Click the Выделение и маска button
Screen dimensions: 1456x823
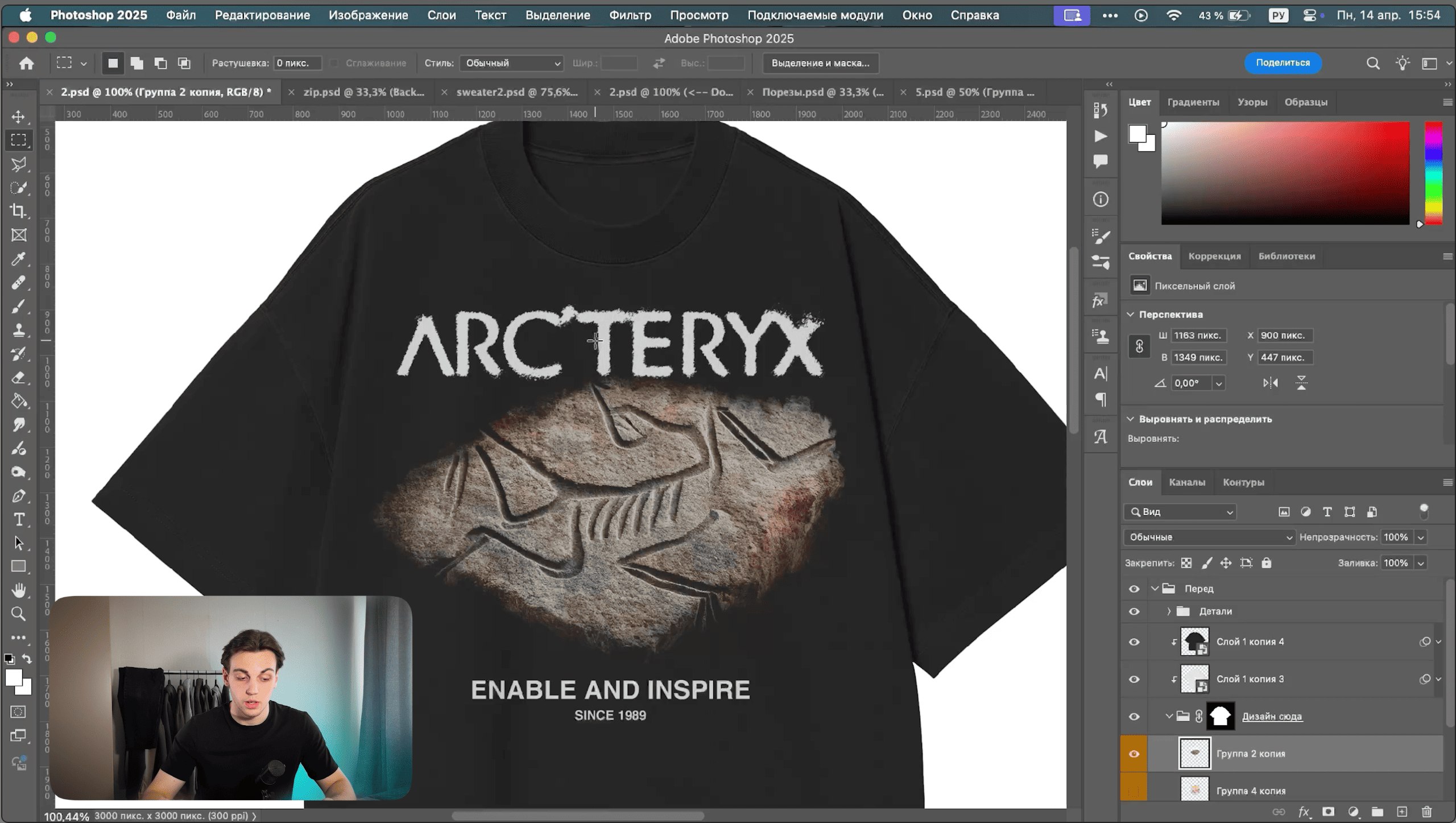(x=820, y=63)
